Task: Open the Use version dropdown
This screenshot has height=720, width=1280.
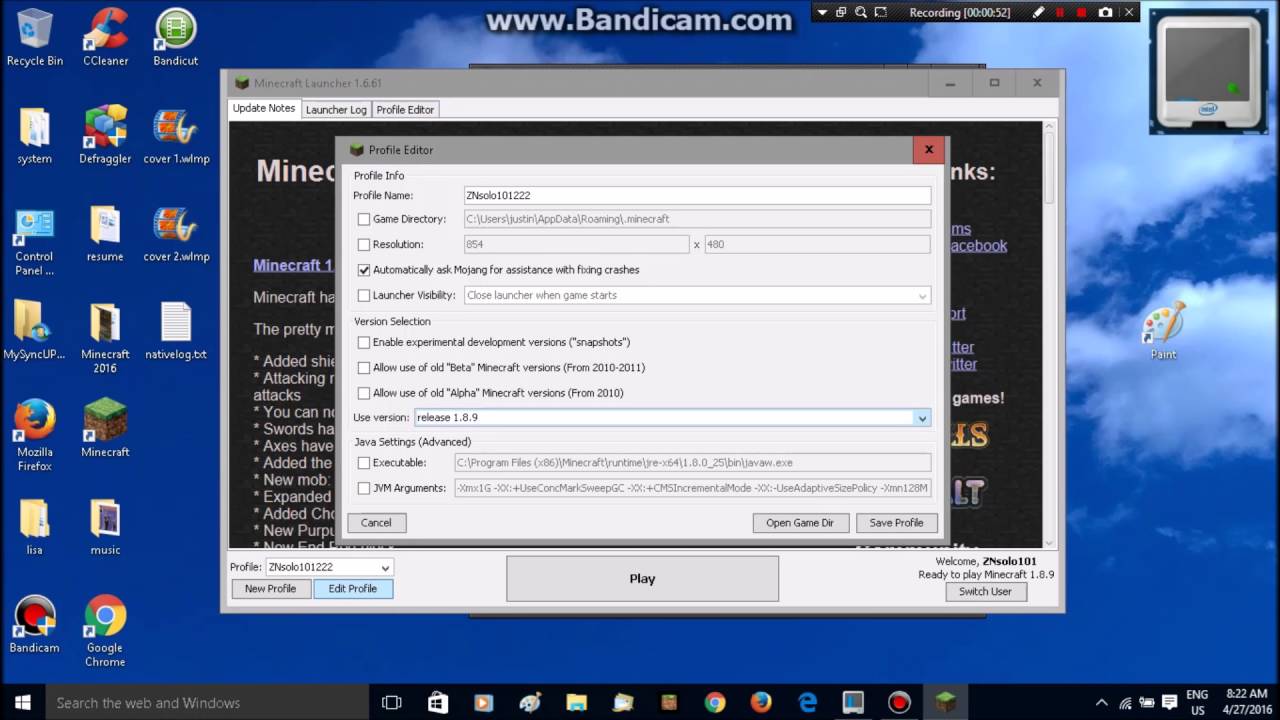Action: pyautogui.click(x=672, y=417)
